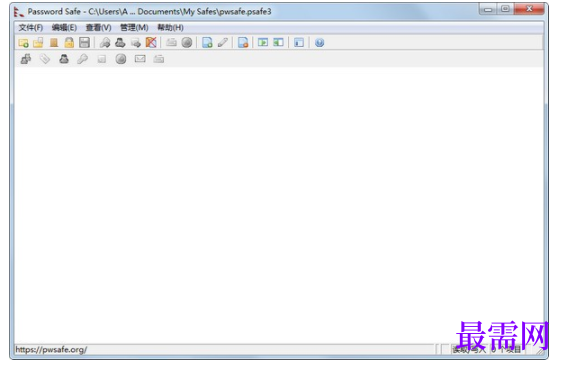This screenshot has height=367, width=568.
Task: Click the Add Entry page-with-plus icon
Action: point(207,43)
